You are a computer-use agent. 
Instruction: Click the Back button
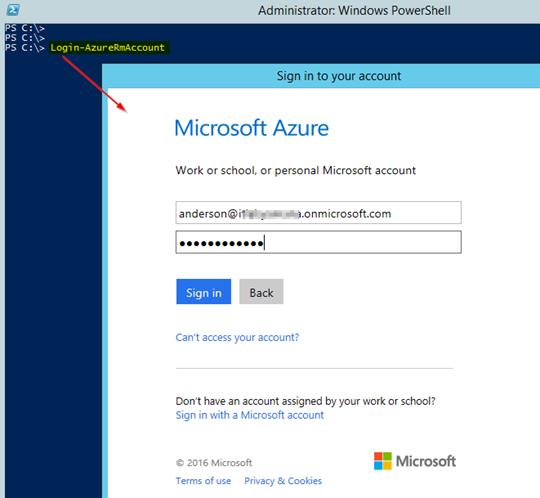click(x=261, y=292)
